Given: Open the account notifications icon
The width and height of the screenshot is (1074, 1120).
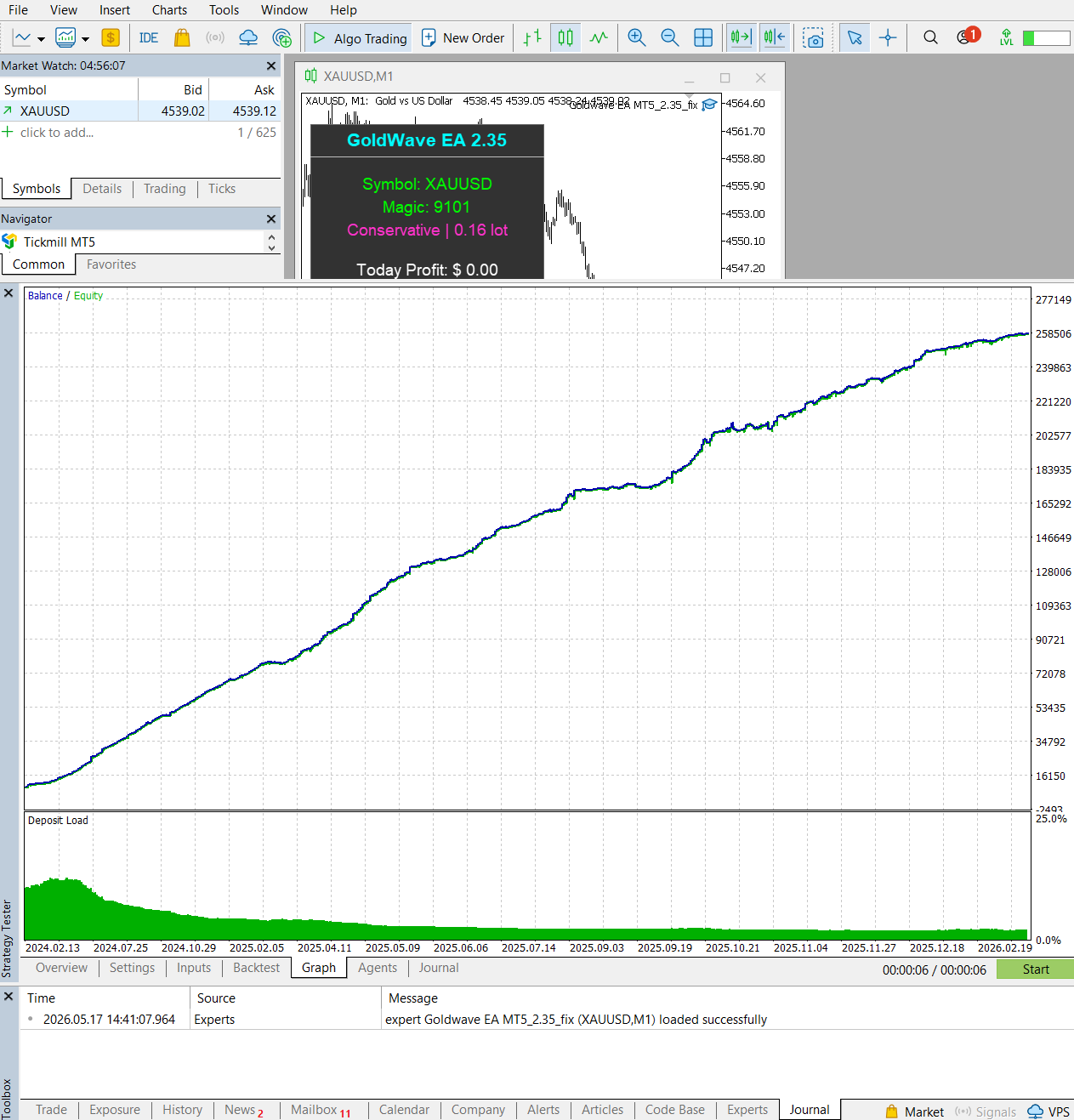Looking at the screenshot, I should click(x=968, y=37).
